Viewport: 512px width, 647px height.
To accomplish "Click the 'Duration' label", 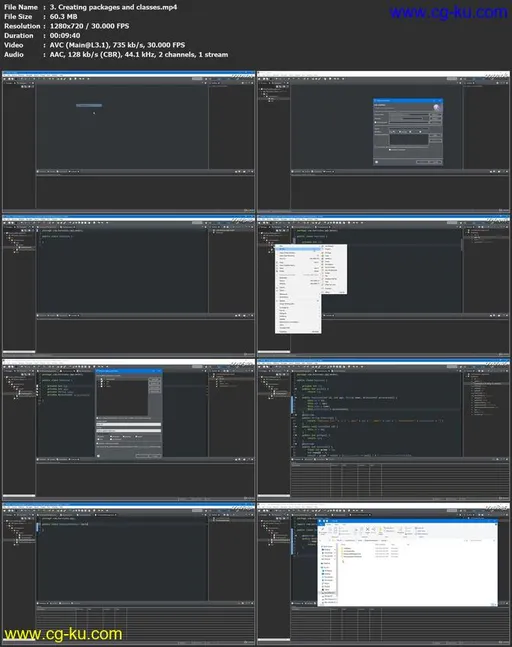I will coord(19,35).
